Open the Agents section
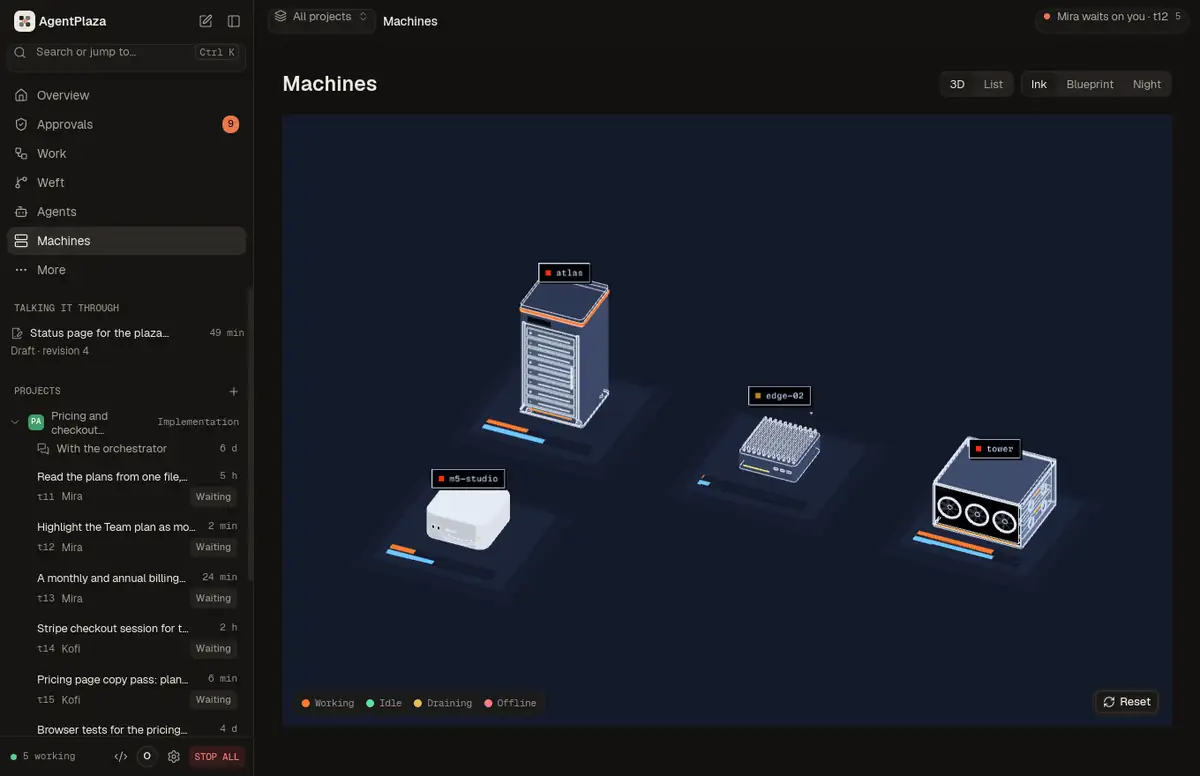The image size is (1200, 776). (x=126, y=211)
